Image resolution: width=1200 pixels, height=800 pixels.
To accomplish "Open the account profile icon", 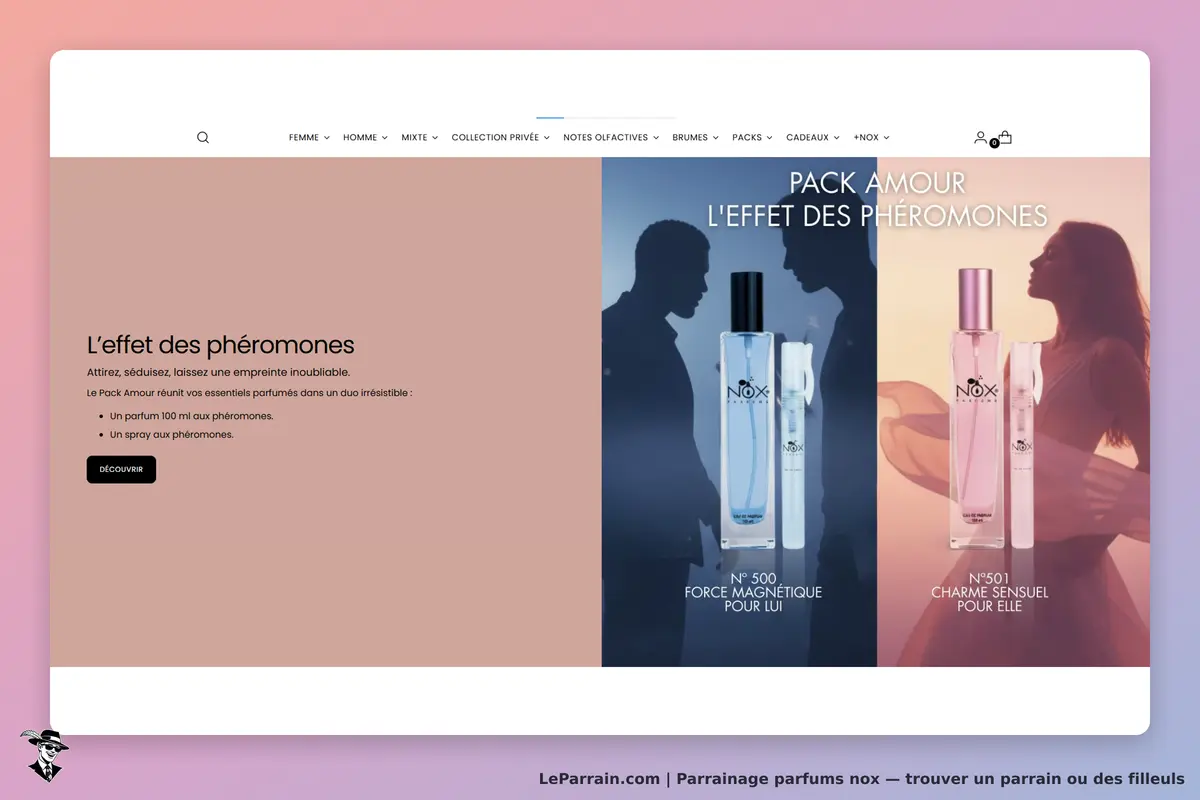I will [980, 137].
